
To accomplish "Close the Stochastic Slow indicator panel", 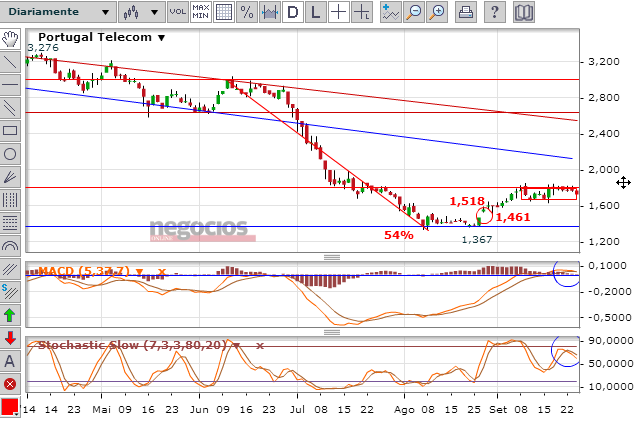I will click(259, 345).
